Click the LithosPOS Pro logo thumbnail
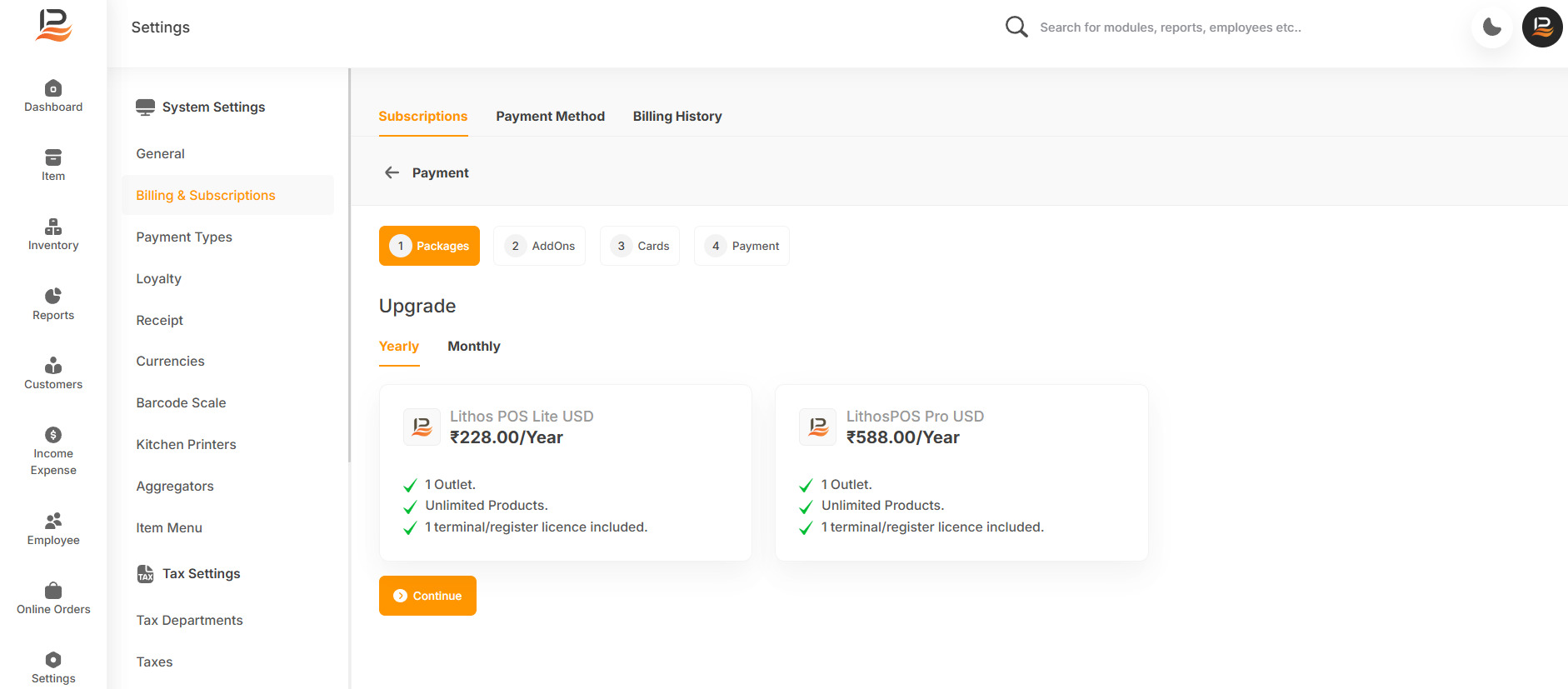 point(817,427)
